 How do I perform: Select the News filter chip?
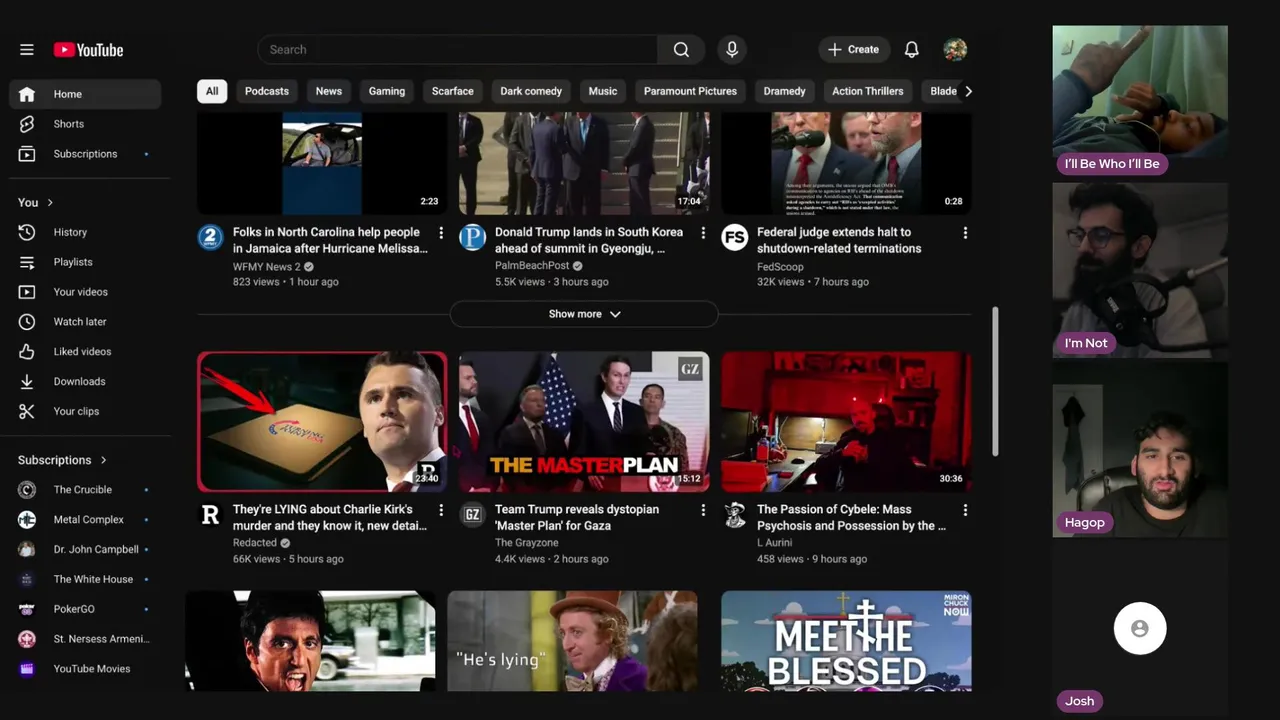[329, 91]
